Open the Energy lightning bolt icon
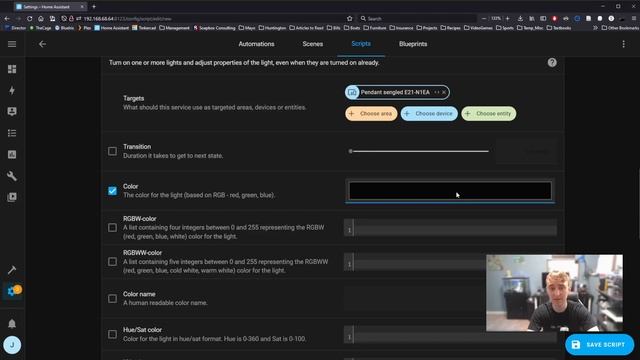640x360 pixels. click(12, 90)
